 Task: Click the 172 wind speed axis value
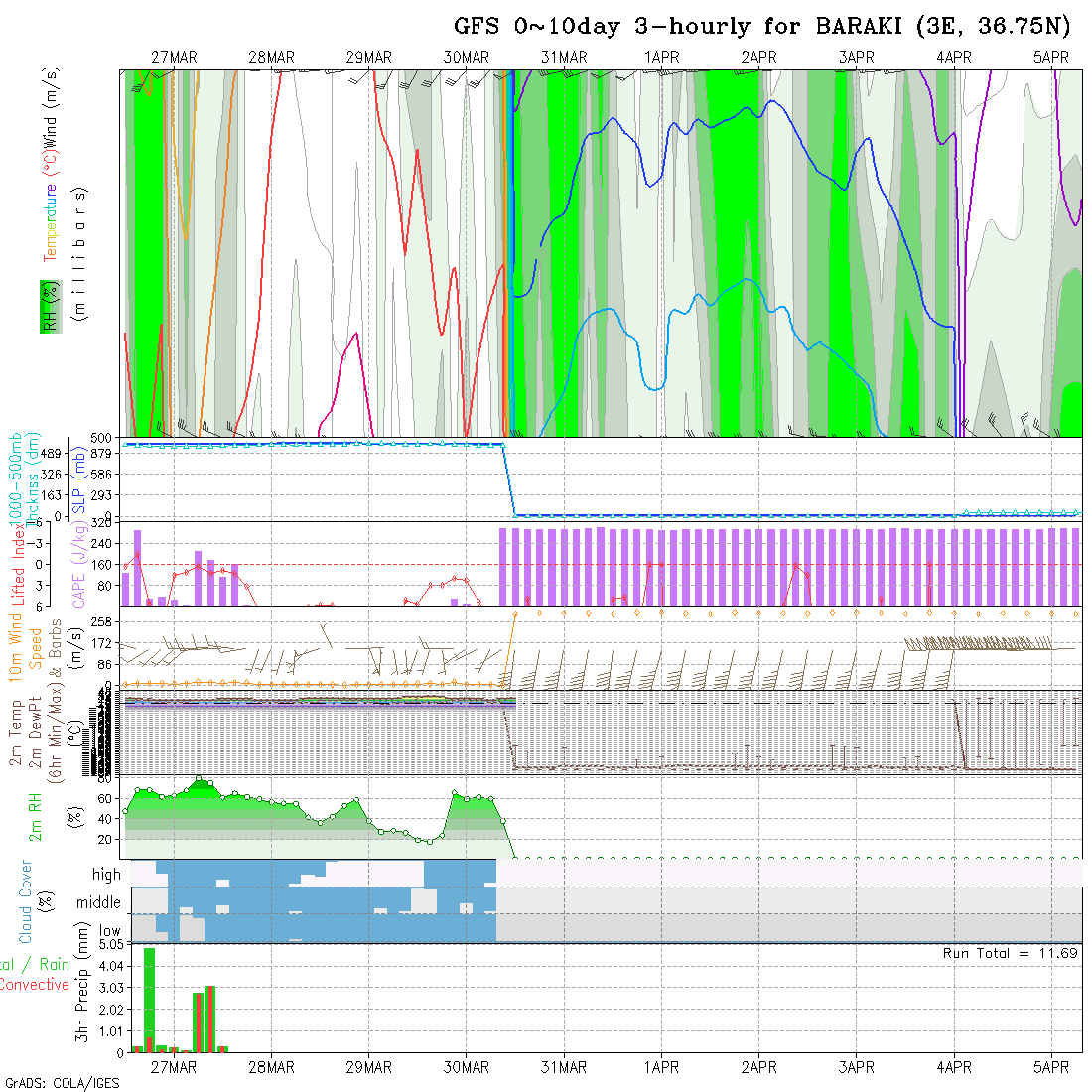(x=101, y=643)
